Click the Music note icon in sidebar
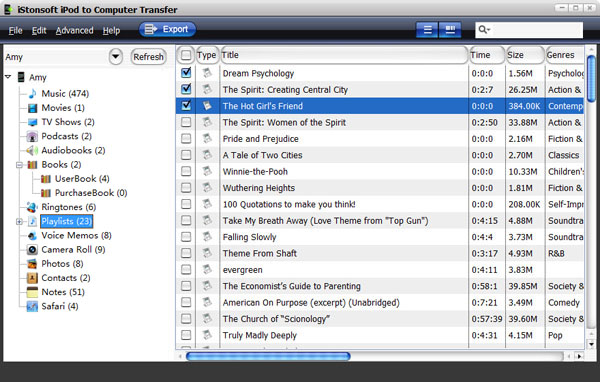This screenshot has height=382, width=600. [33, 93]
